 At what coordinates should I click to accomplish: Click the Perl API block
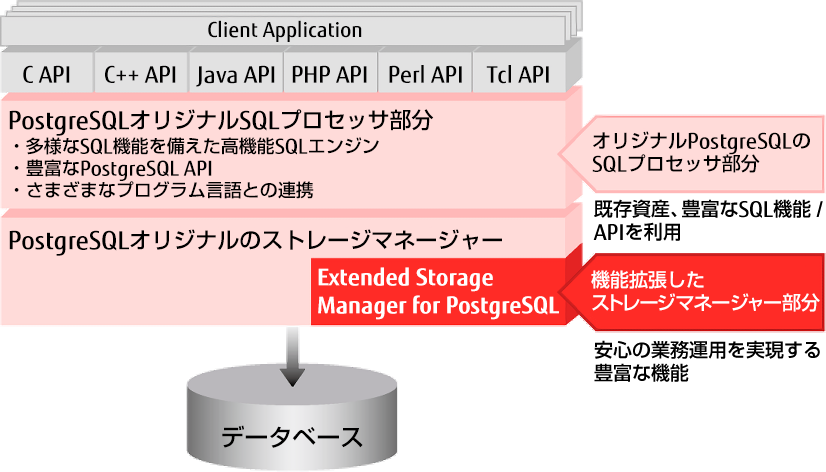(x=425, y=73)
